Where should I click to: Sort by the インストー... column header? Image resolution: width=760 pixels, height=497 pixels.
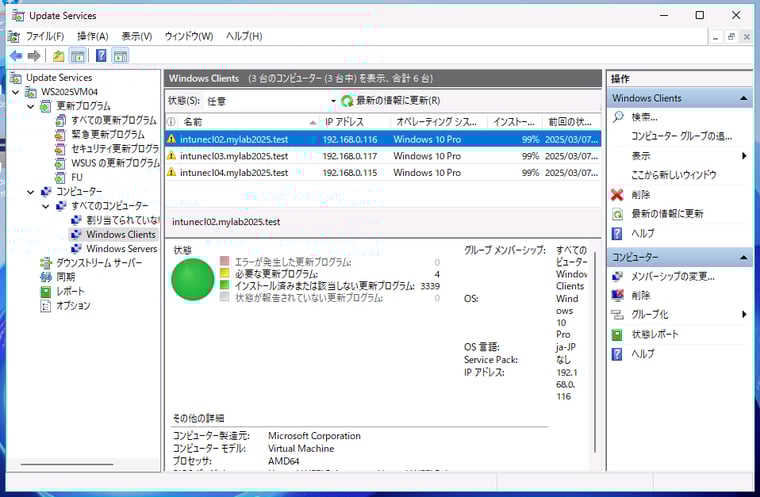515,122
